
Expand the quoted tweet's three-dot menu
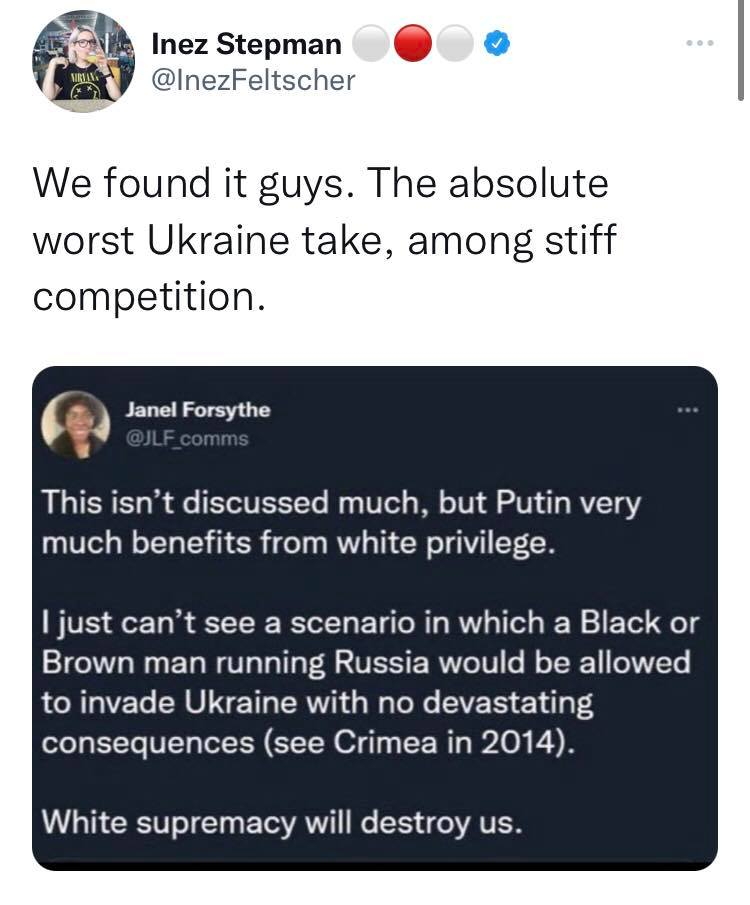[684, 410]
